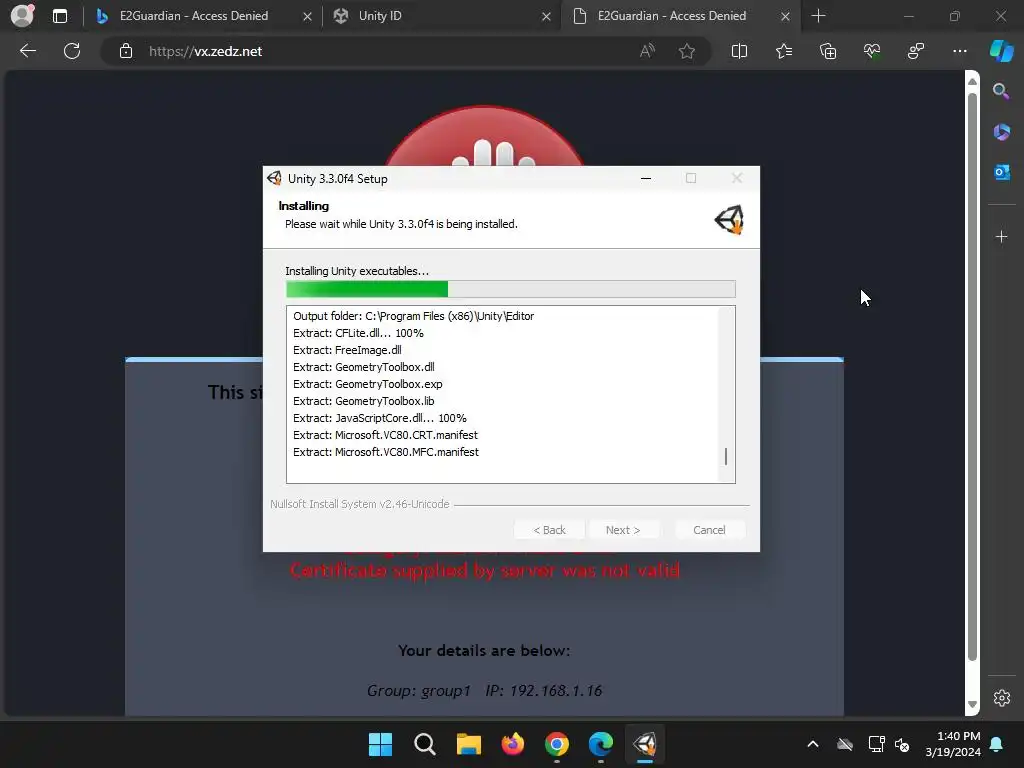View site information lock icon
This screenshot has width=1024, height=768.
click(126, 51)
